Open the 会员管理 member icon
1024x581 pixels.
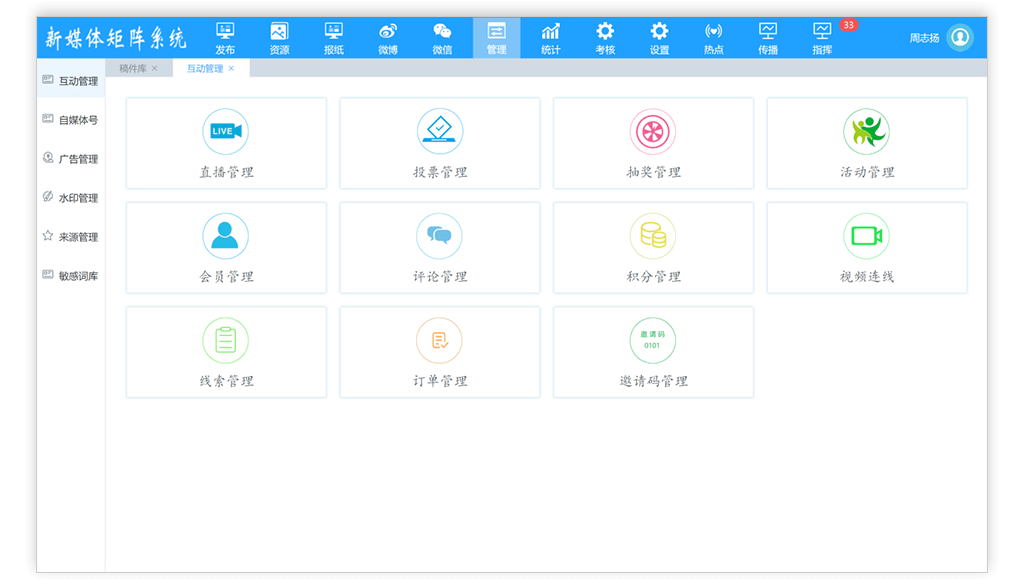(225, 236)
